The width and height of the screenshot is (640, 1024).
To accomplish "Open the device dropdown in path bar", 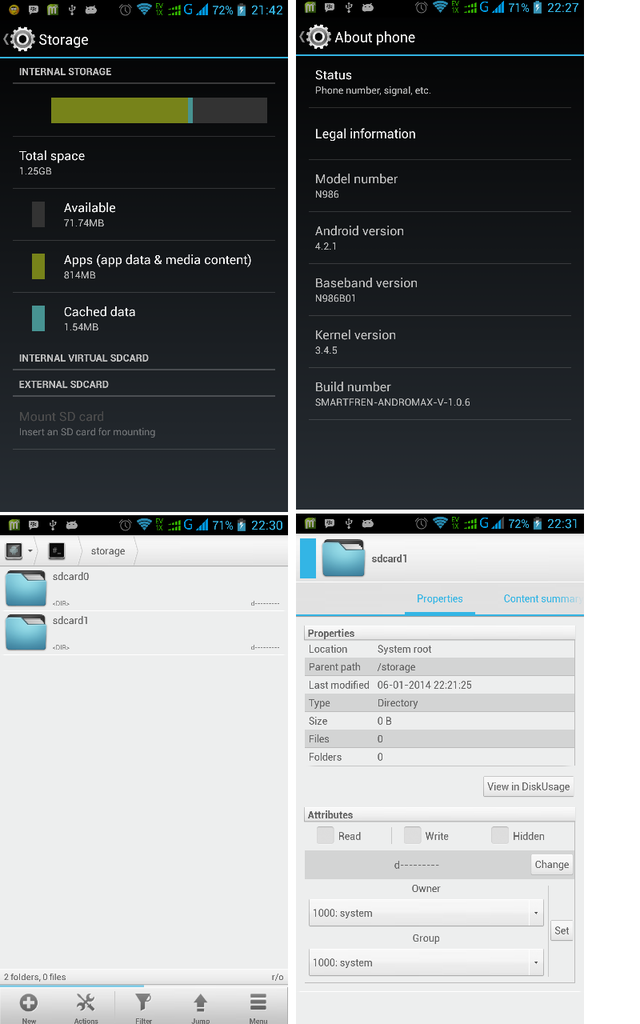I will point(19,551).
